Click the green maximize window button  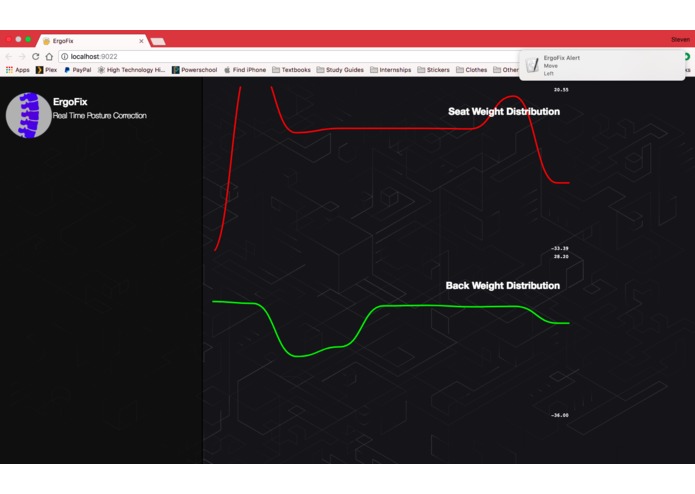point(28,39)
